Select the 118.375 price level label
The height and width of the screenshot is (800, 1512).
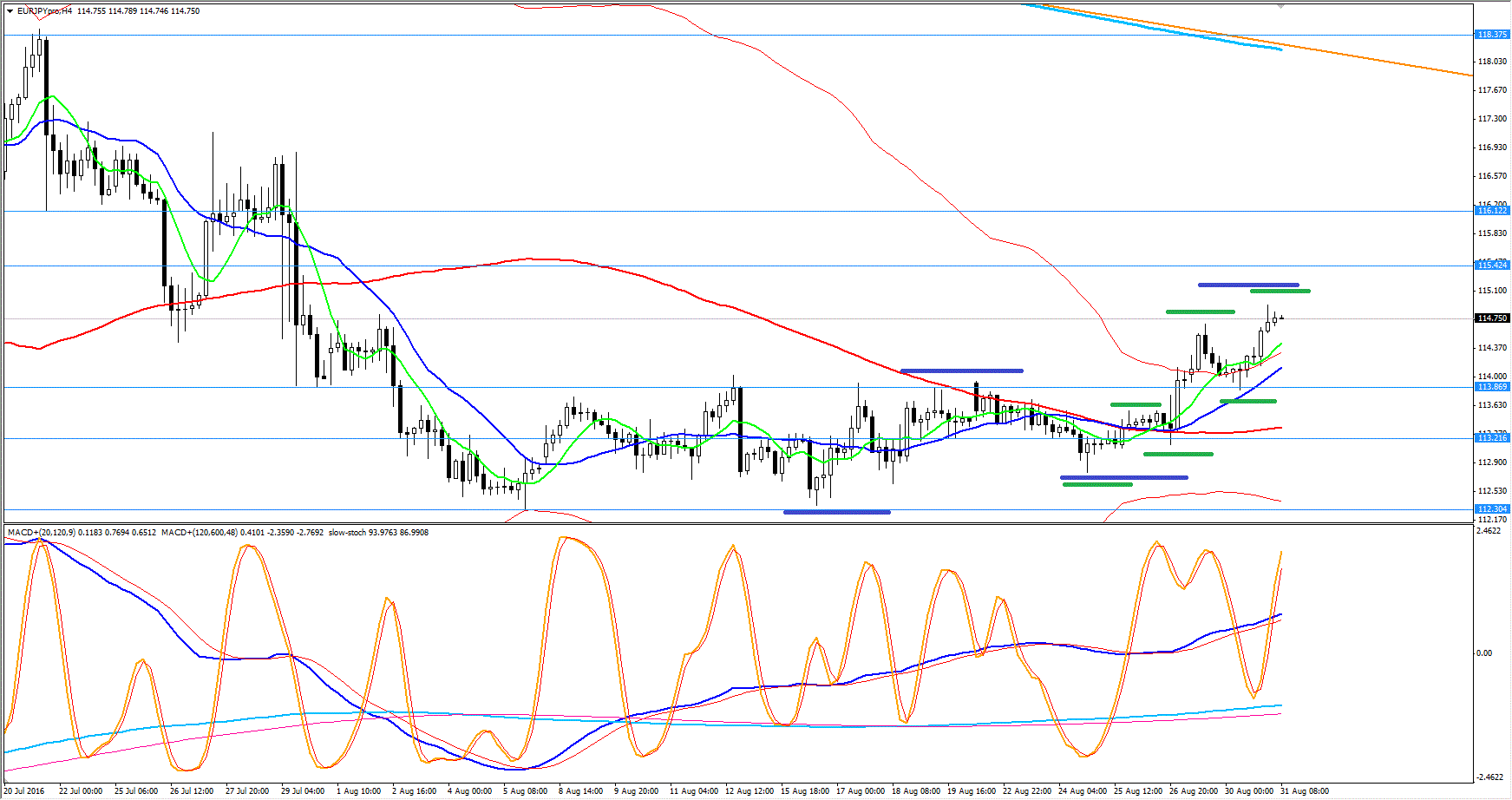pos(1492,35)
